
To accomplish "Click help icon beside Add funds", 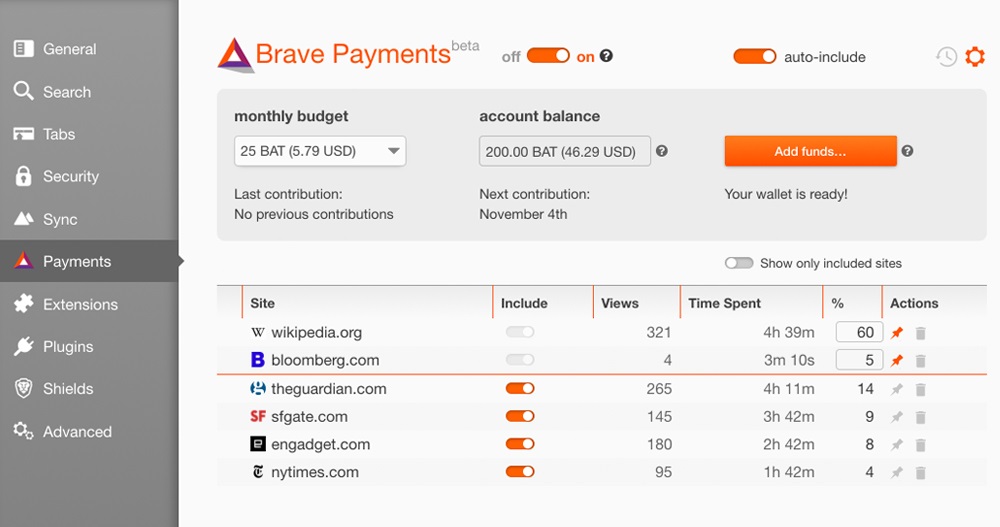I will [x=908, y=151].
